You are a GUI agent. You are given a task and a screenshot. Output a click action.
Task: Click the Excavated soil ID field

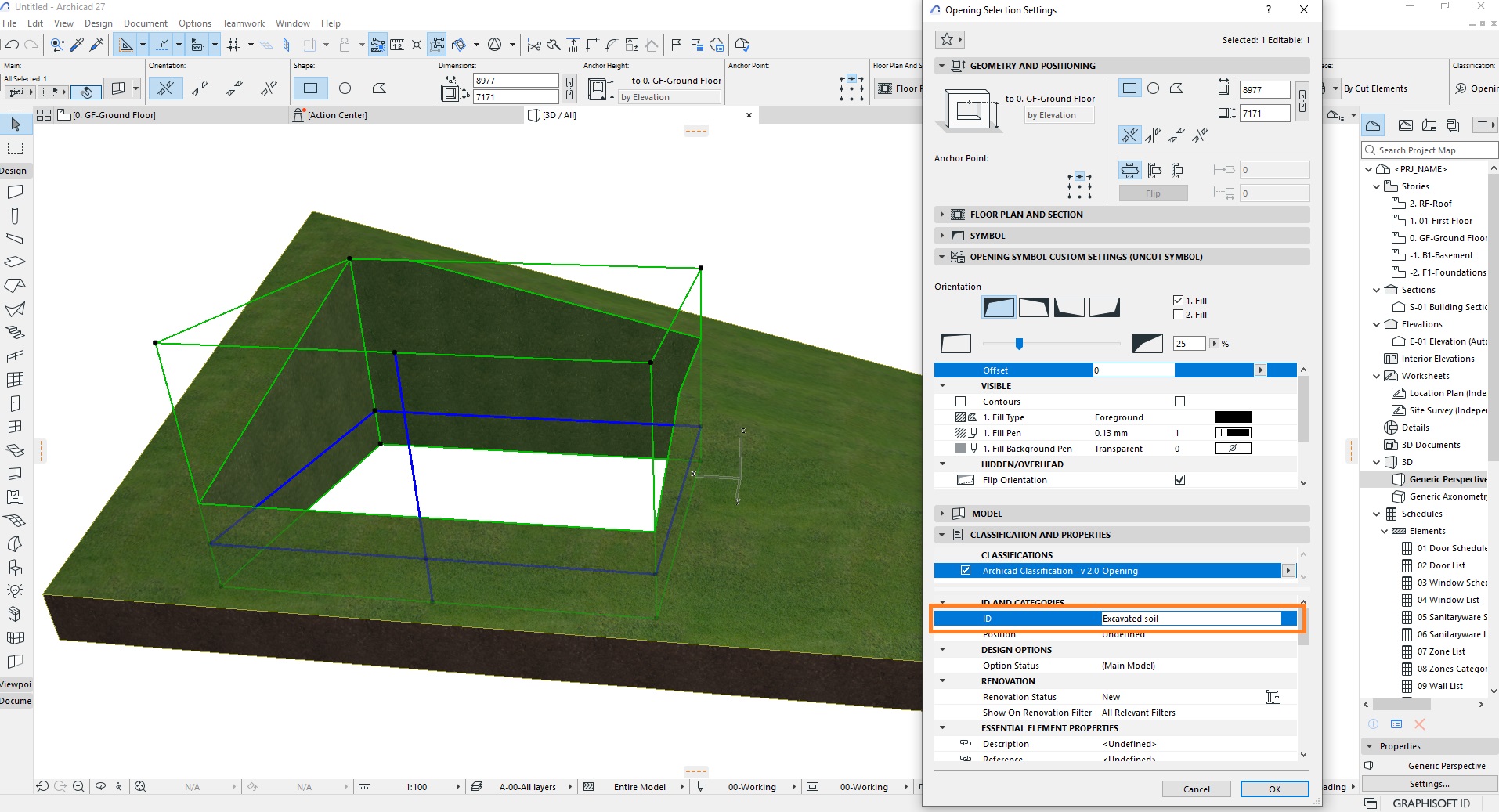1190,619
